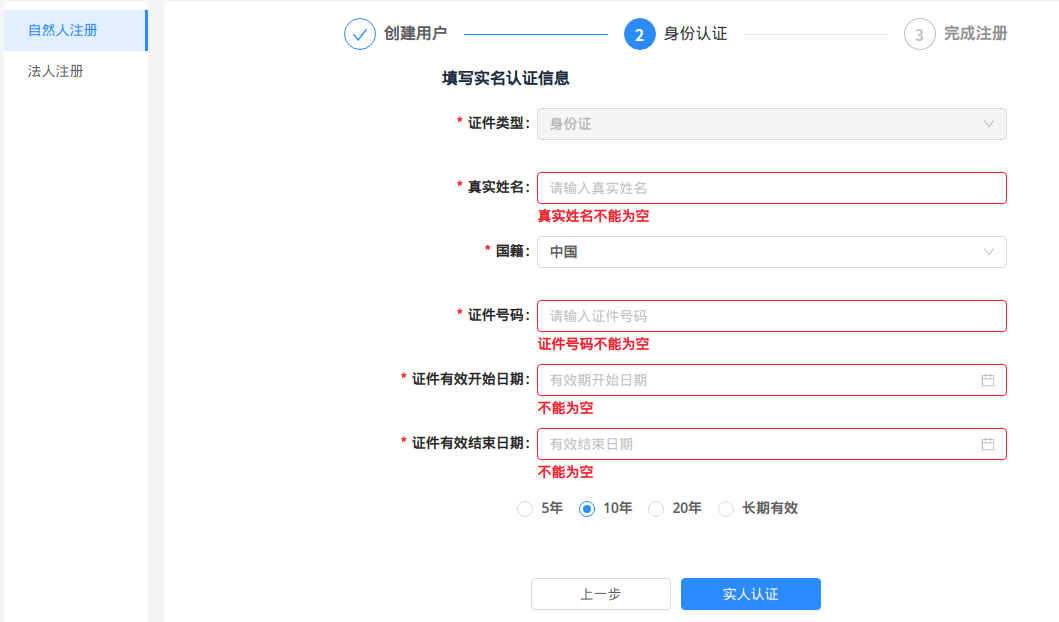Click the 上一步 button
Screen dimensions: 1059x622
(600, 594)
